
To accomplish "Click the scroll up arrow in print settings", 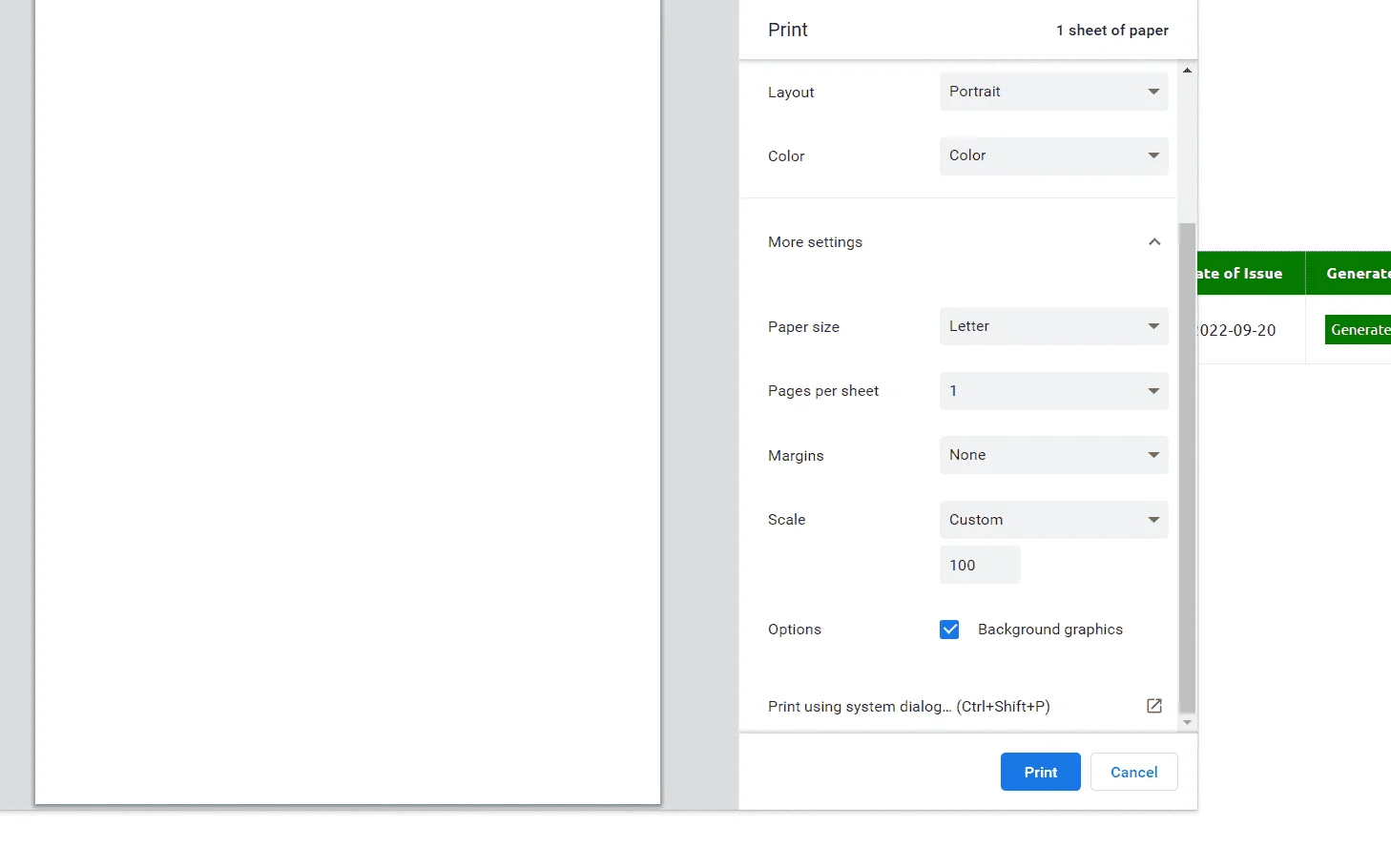I will [1187, 70].
